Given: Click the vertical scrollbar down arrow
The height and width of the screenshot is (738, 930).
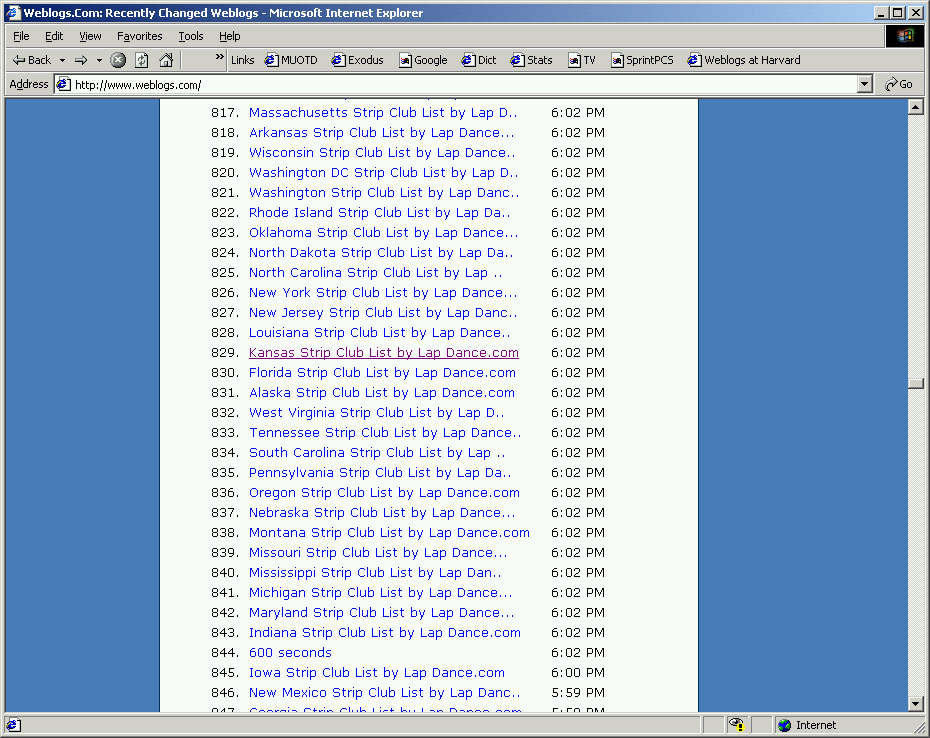Looking at the screenshot, I should coord(915,704).
